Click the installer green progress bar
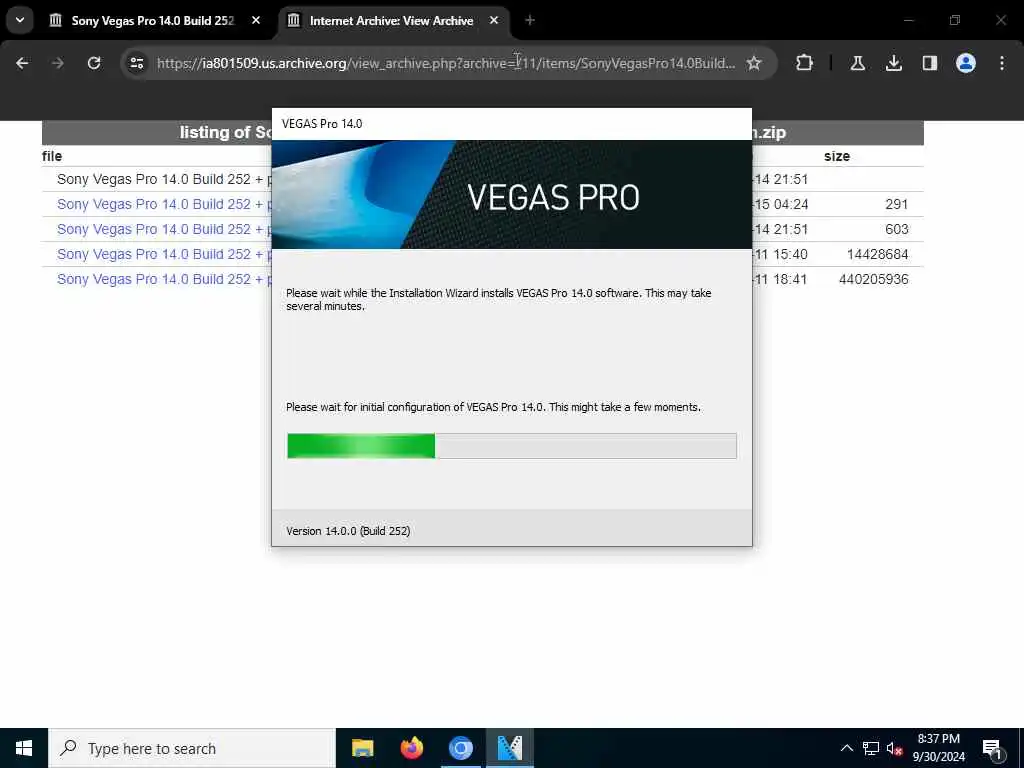This screenshot has width=1024, height=768. [x=511, y=446]
